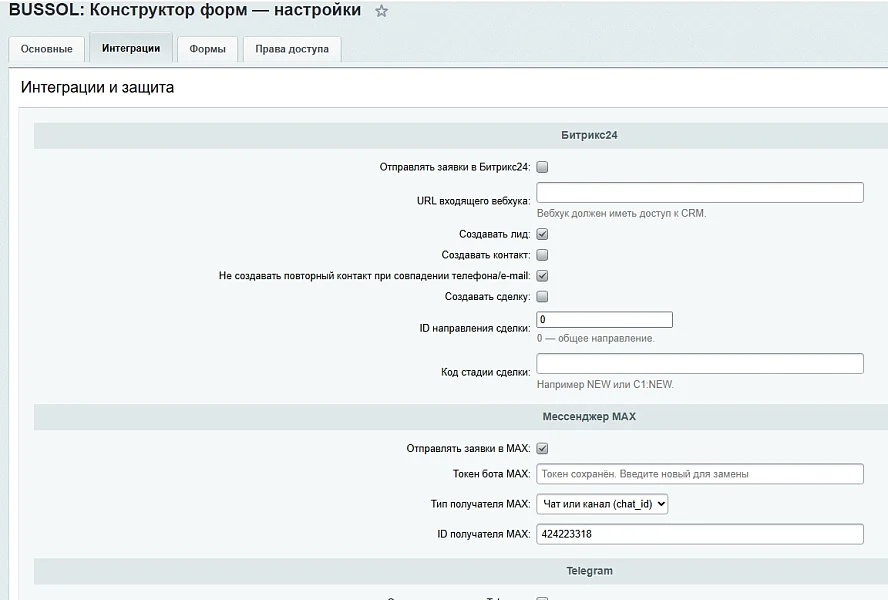Click the Битрикс24 section header
888x600 pixels.
click(x=589, y=135)
